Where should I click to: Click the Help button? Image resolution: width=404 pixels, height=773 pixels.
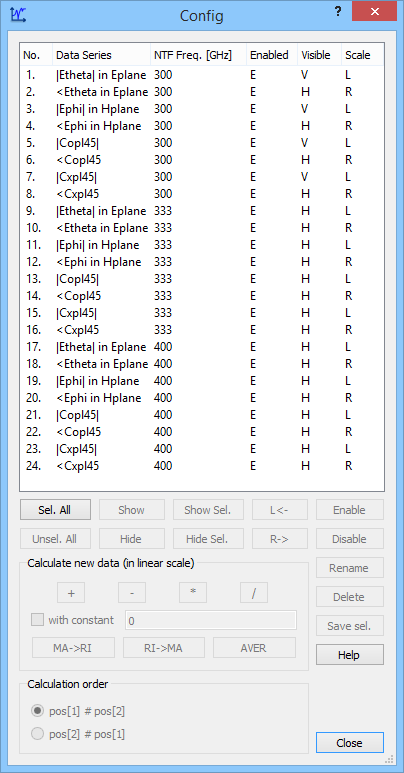click(x=350, y=655)
